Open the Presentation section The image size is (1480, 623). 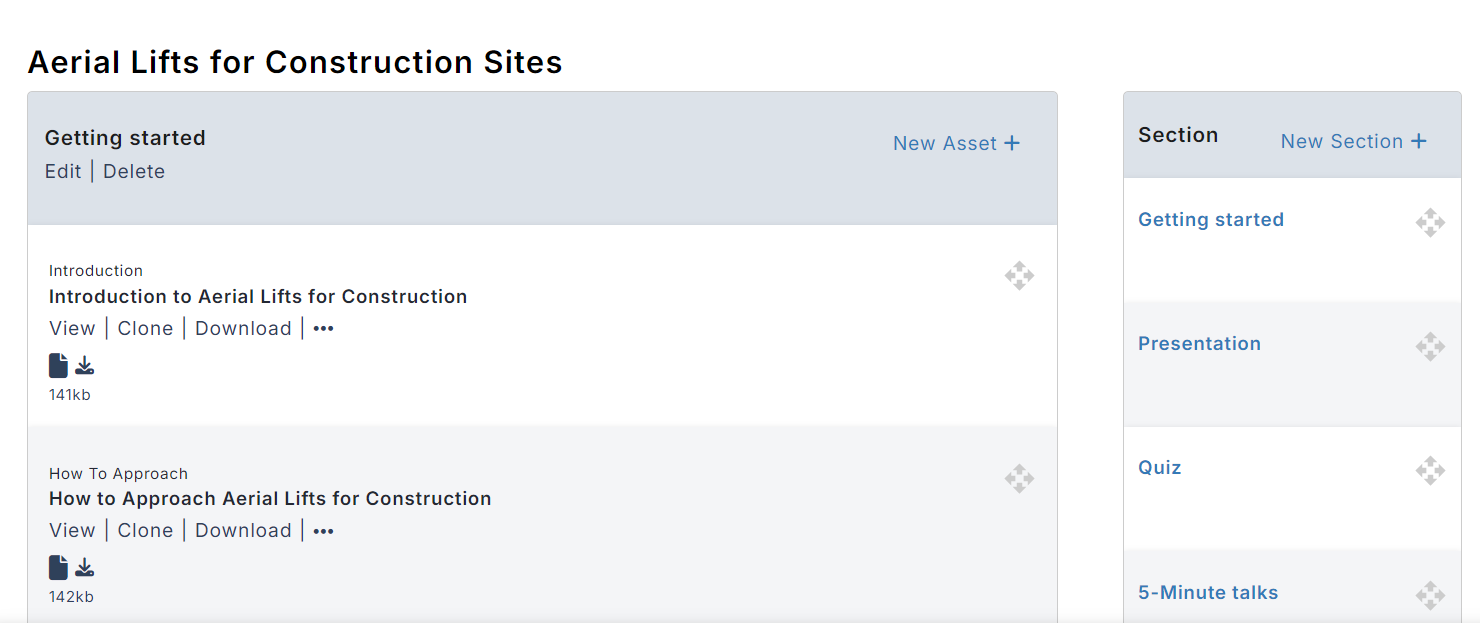1199,343
